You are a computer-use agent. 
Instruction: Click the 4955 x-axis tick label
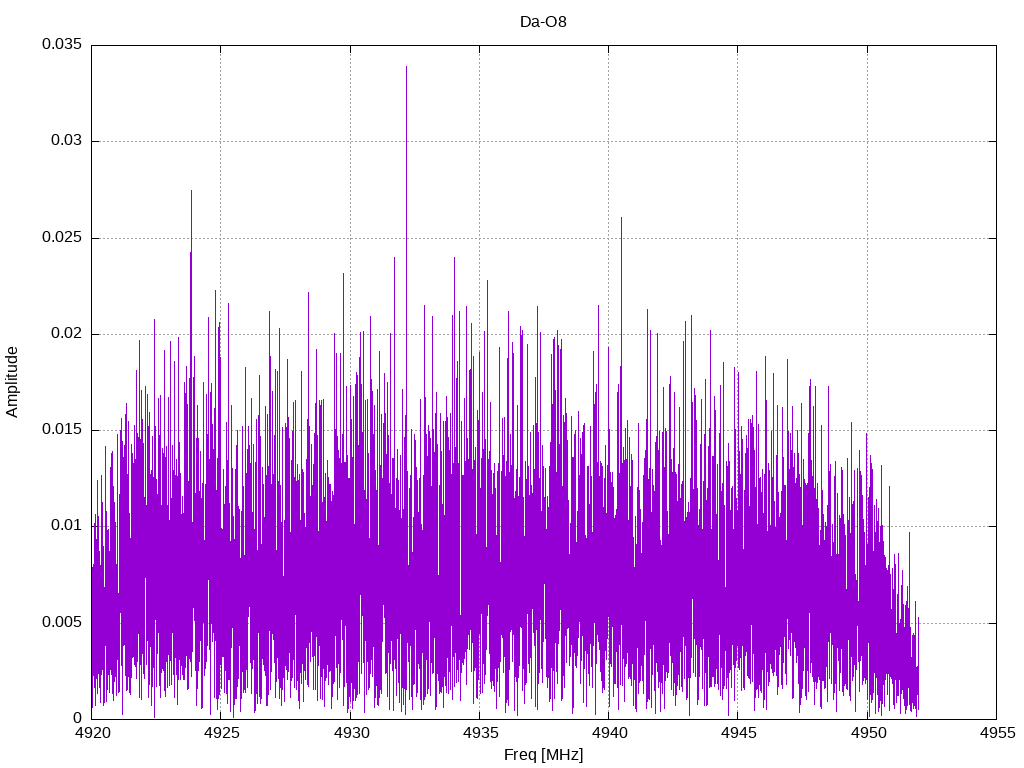point(996,733)
